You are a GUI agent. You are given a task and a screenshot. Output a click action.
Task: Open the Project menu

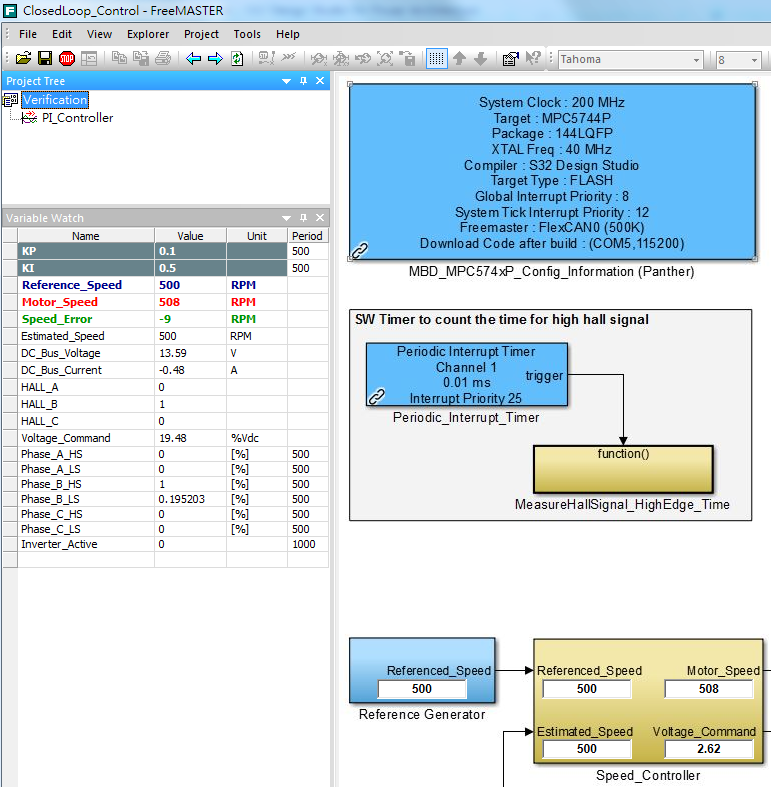(201, 34)
